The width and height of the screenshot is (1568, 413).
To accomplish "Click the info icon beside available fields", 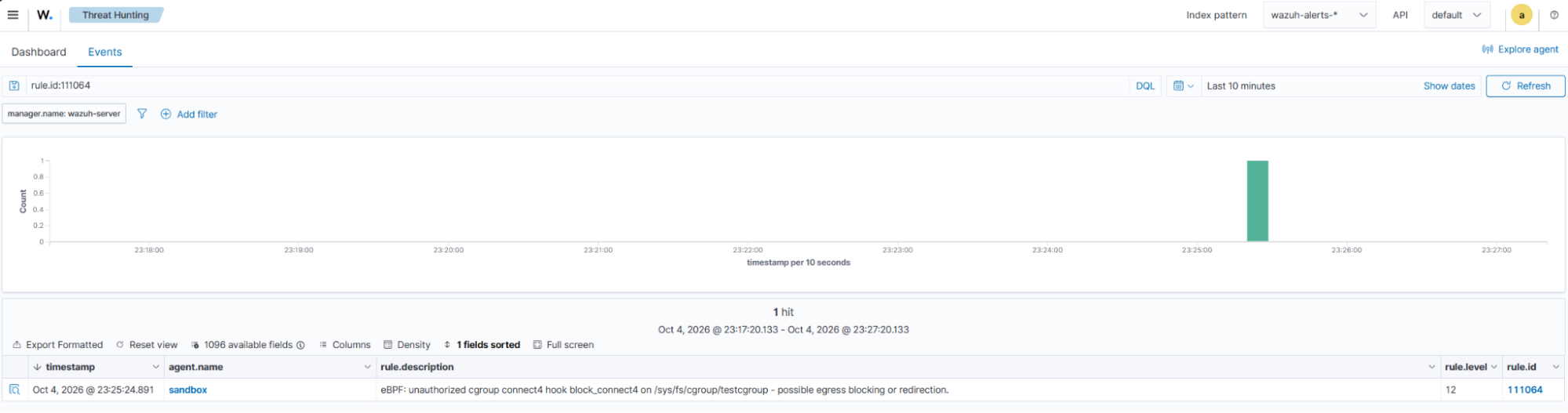I will point(300,345).
